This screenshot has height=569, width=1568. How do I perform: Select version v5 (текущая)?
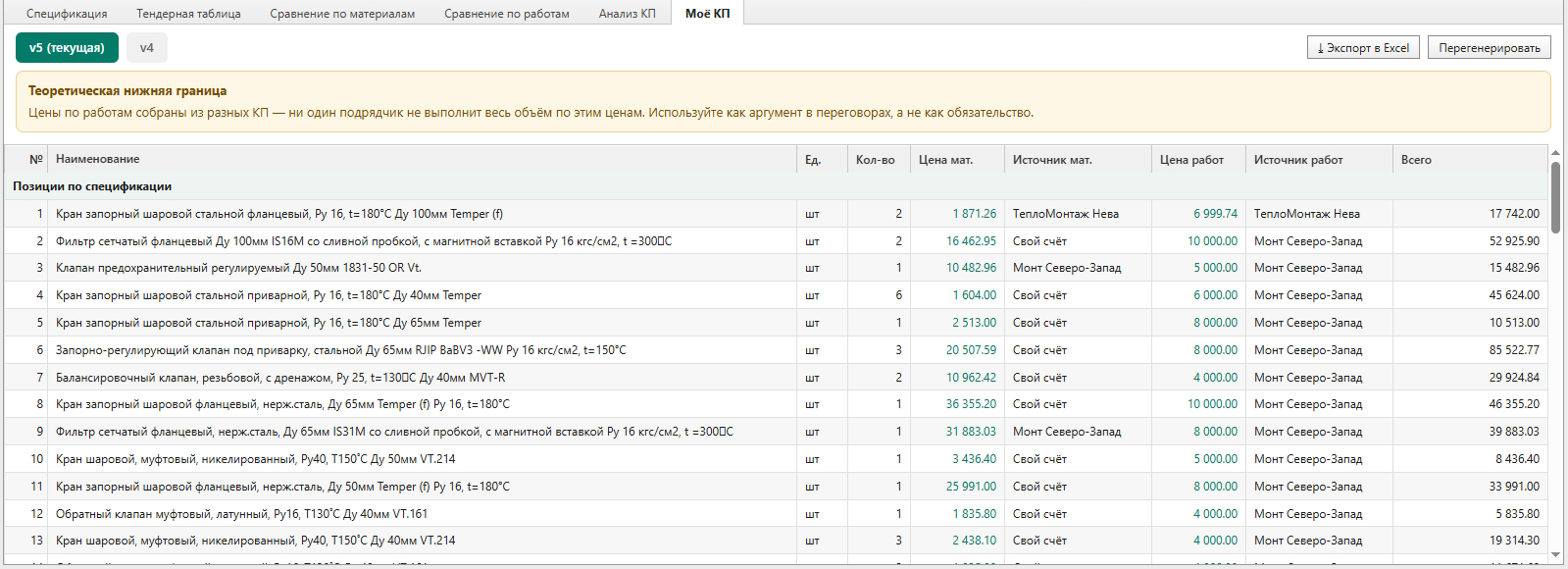[67, 48]
